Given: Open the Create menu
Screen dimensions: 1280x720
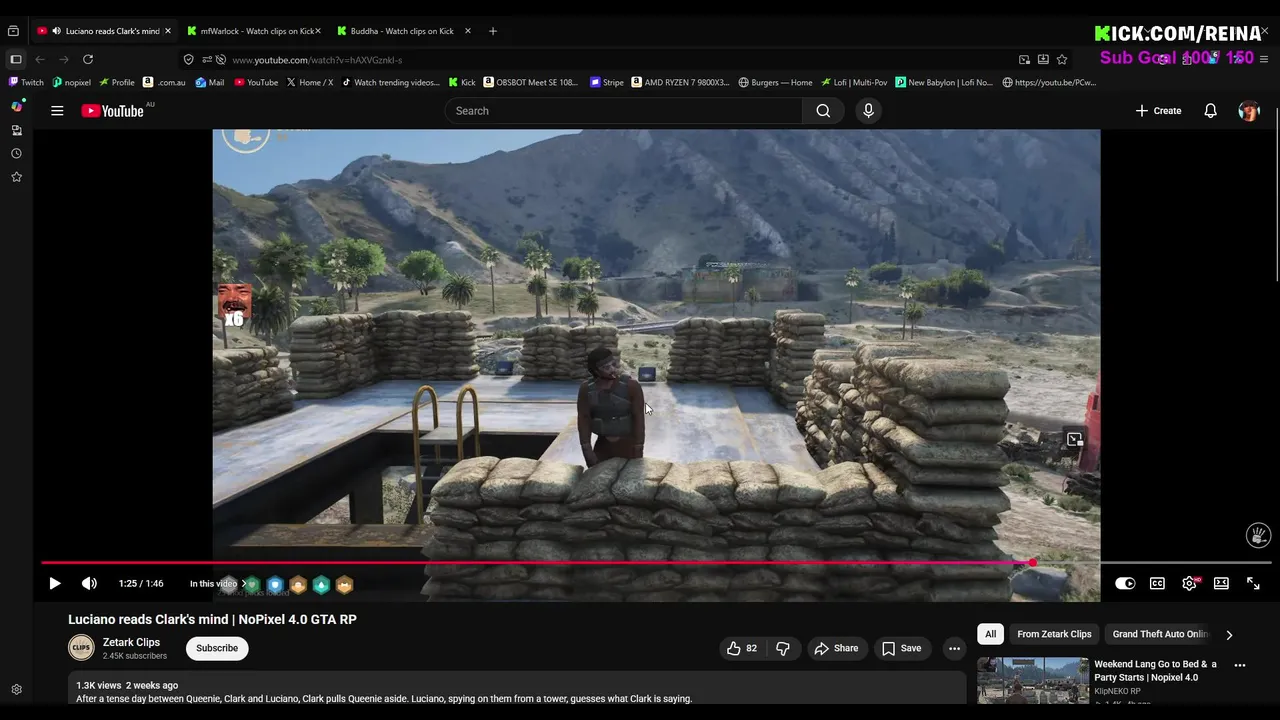Looking at the screenshot, I should pyautogui.click(x=1158, y=111).
